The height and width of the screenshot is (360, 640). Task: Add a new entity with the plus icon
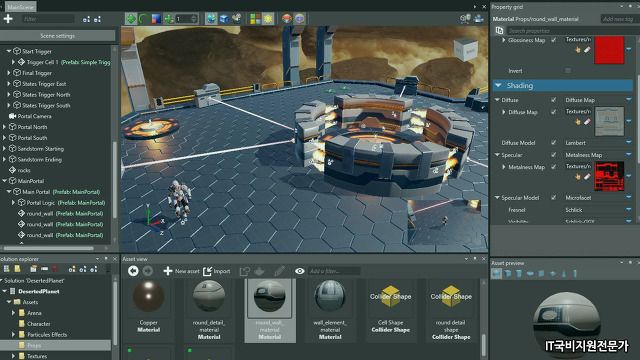click(8, 19)
